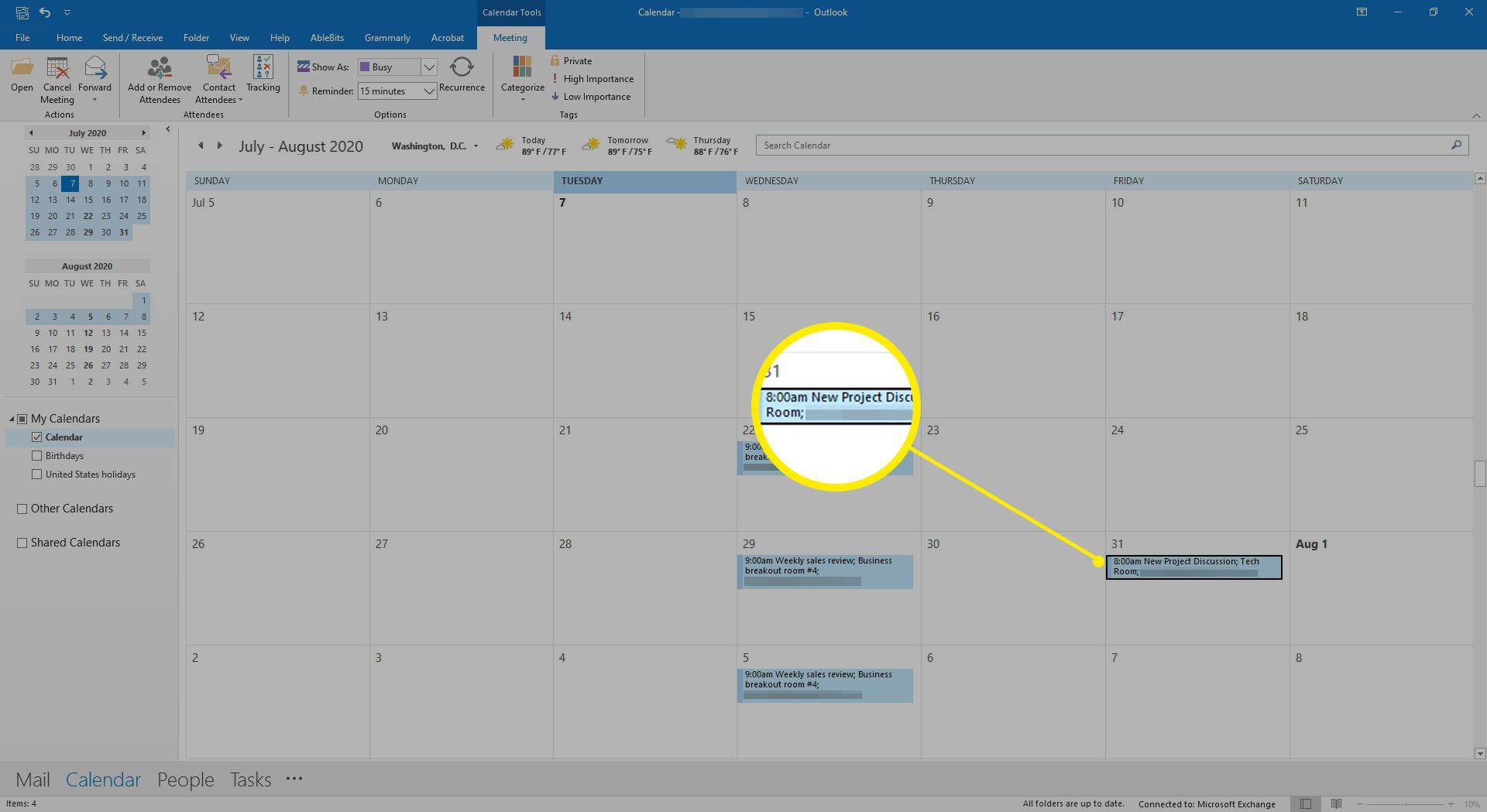
Task: Next month arrow in mini calendar
Action: click(143, 133)
